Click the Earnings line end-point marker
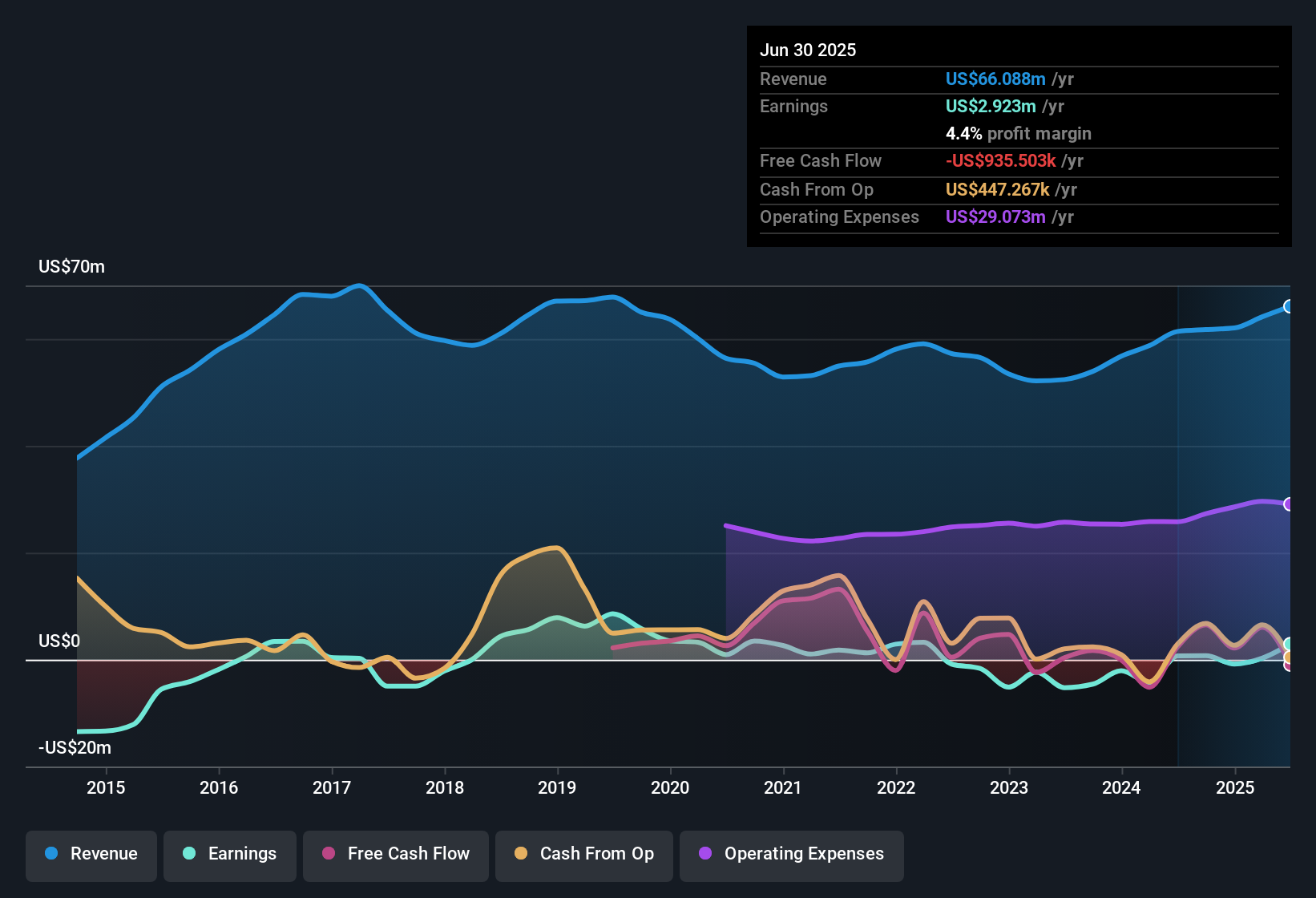1316x898 pixels. point(1289,645)
